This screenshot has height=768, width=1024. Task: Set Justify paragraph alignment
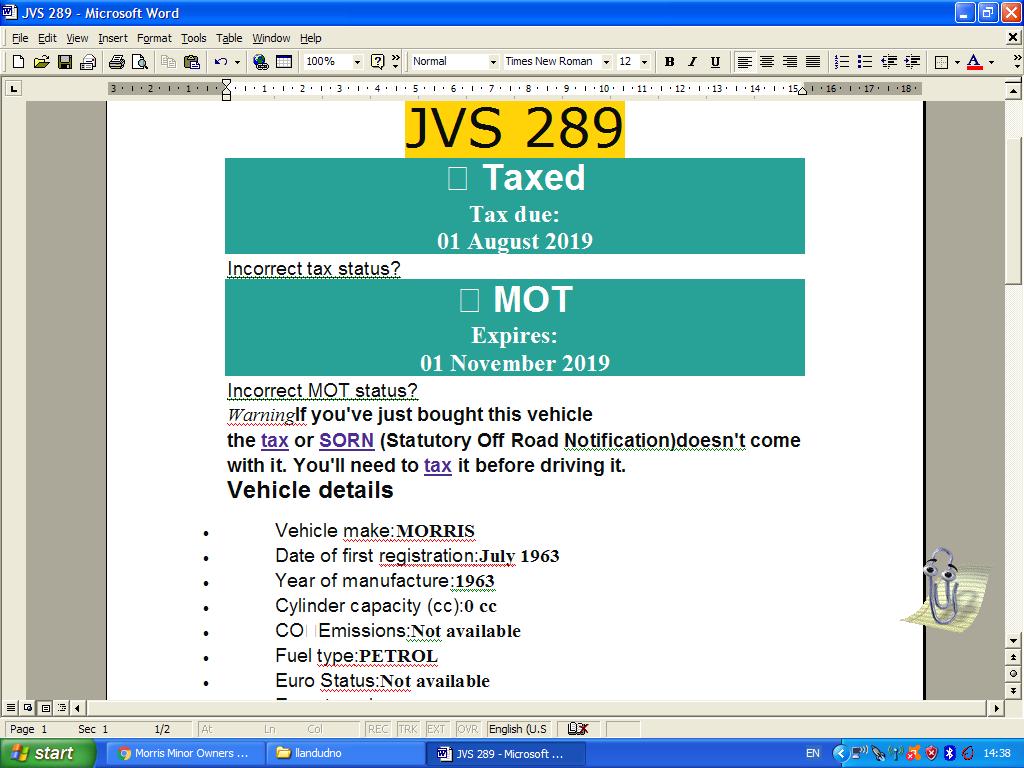tap(812, 62)
